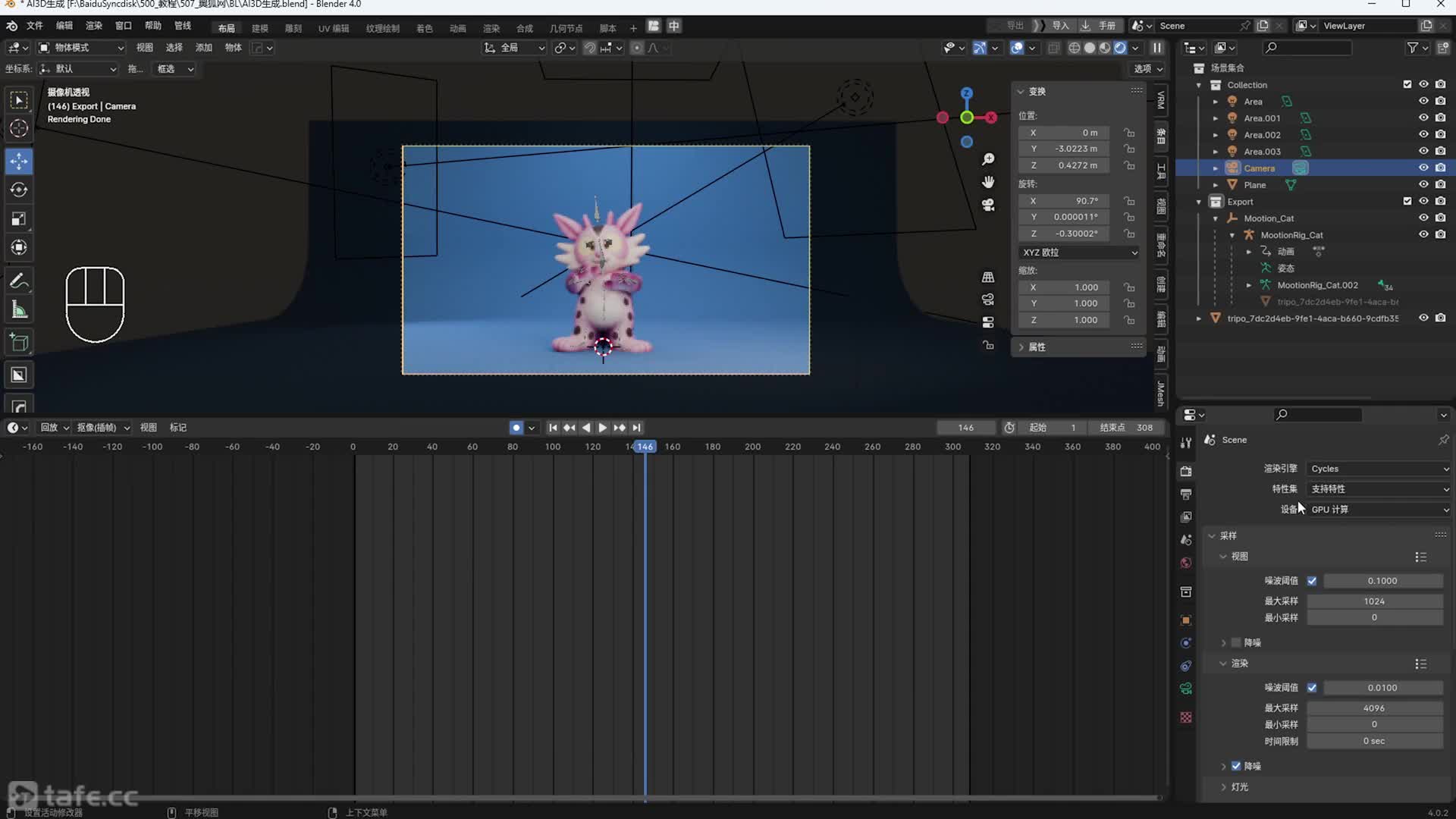
Task: Select wireframe viewport shading mode
Action: pyautogui.click(x=1075, y=48)
